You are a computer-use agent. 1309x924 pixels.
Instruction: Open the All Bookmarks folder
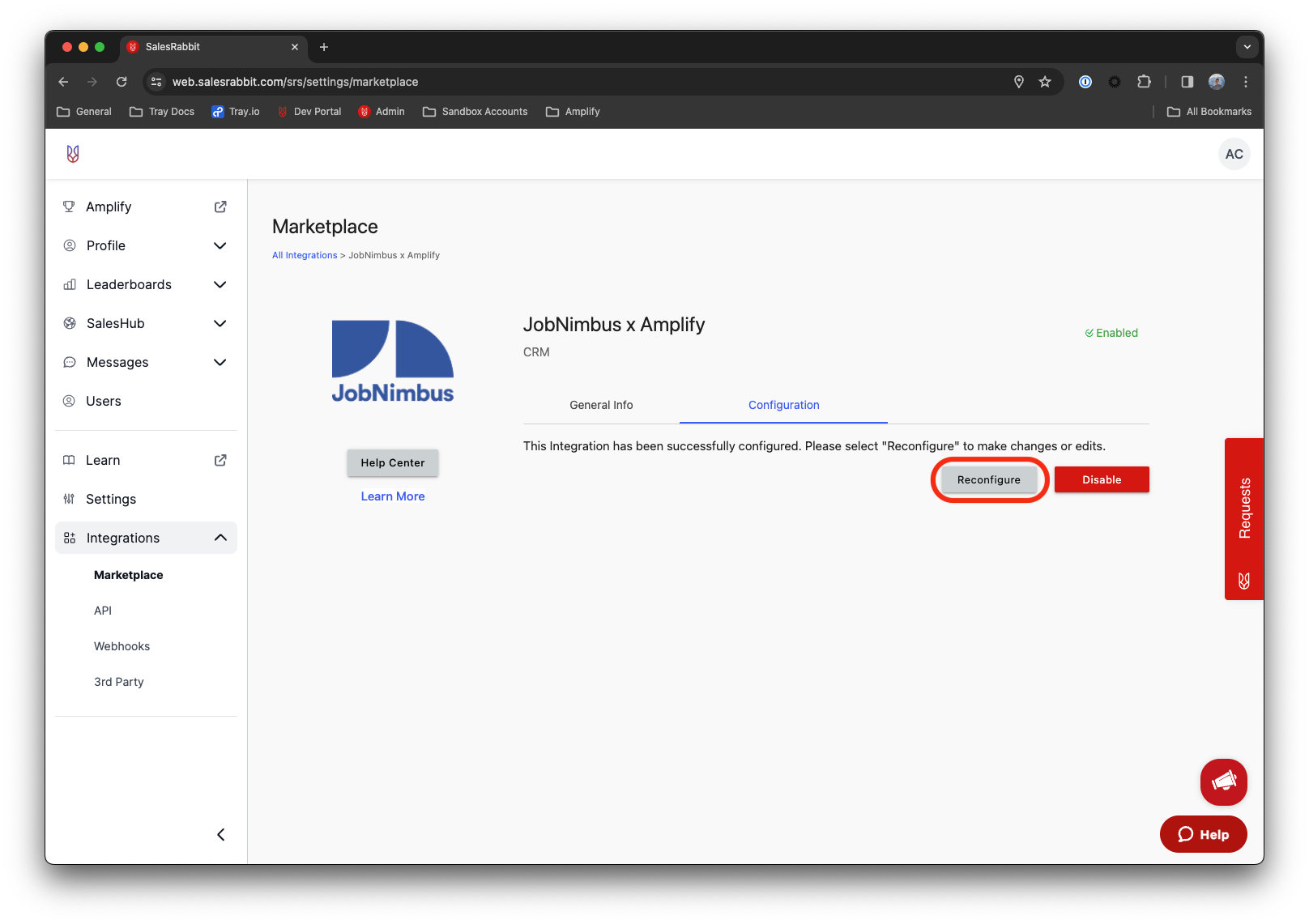pos(1209,112)
